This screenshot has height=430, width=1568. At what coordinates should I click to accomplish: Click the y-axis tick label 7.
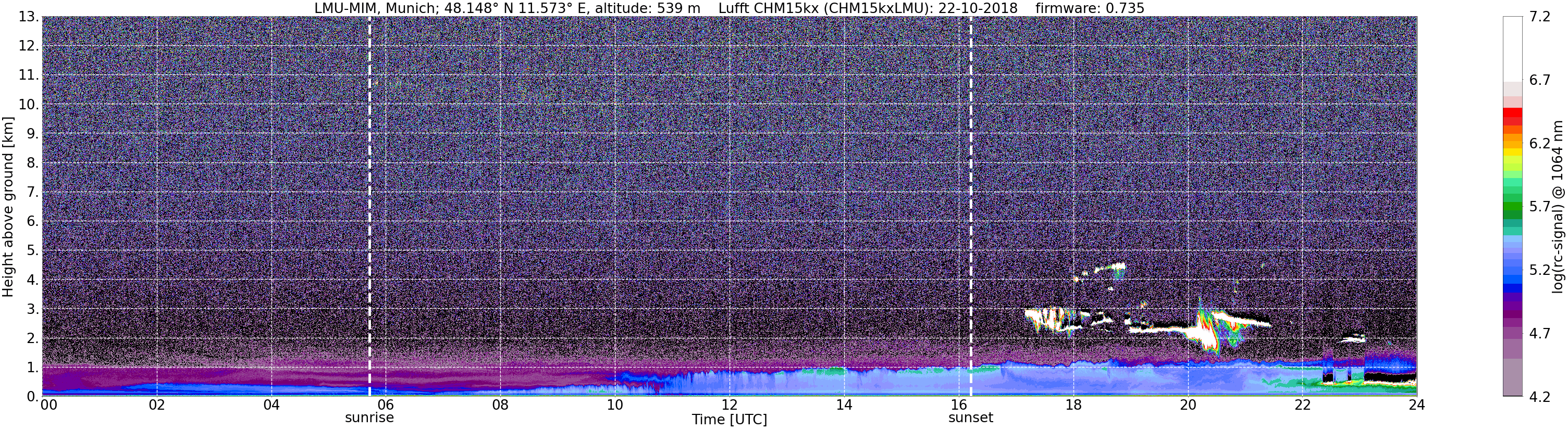point(33,192)
